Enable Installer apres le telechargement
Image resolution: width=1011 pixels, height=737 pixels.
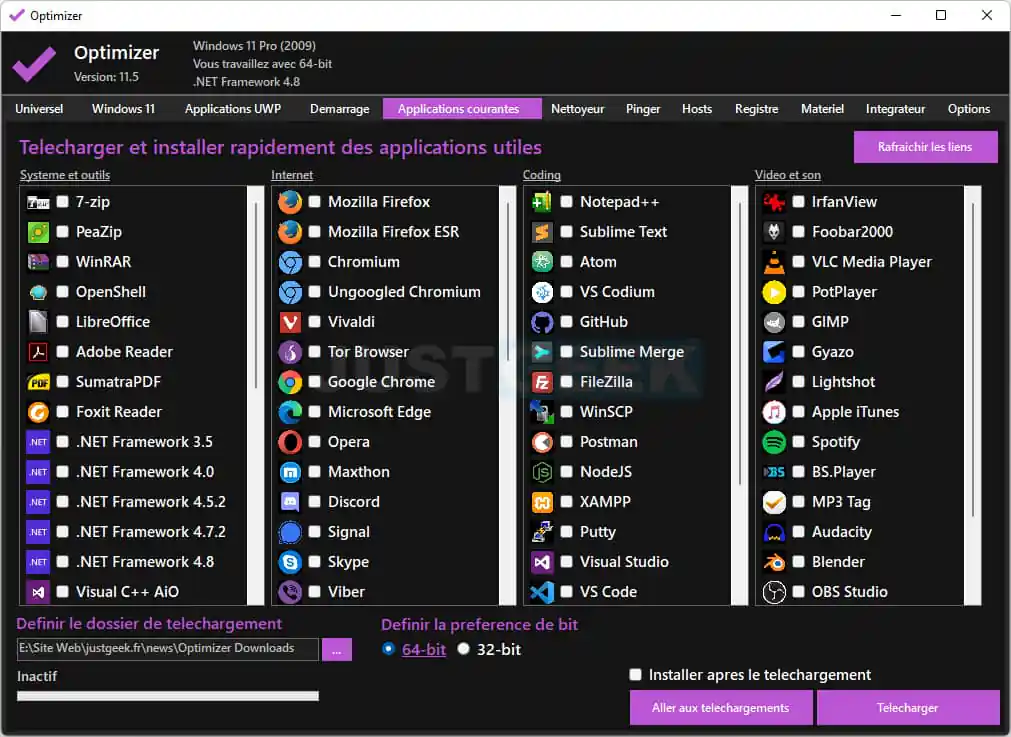[636, 675]
